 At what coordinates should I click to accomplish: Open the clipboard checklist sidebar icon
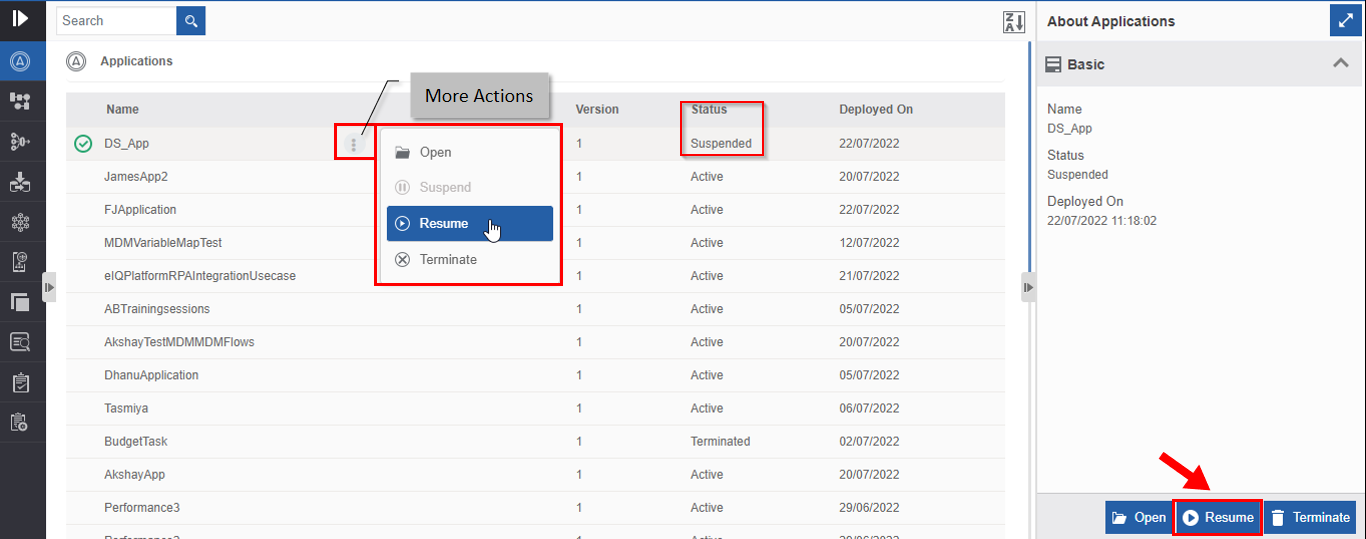20,382
